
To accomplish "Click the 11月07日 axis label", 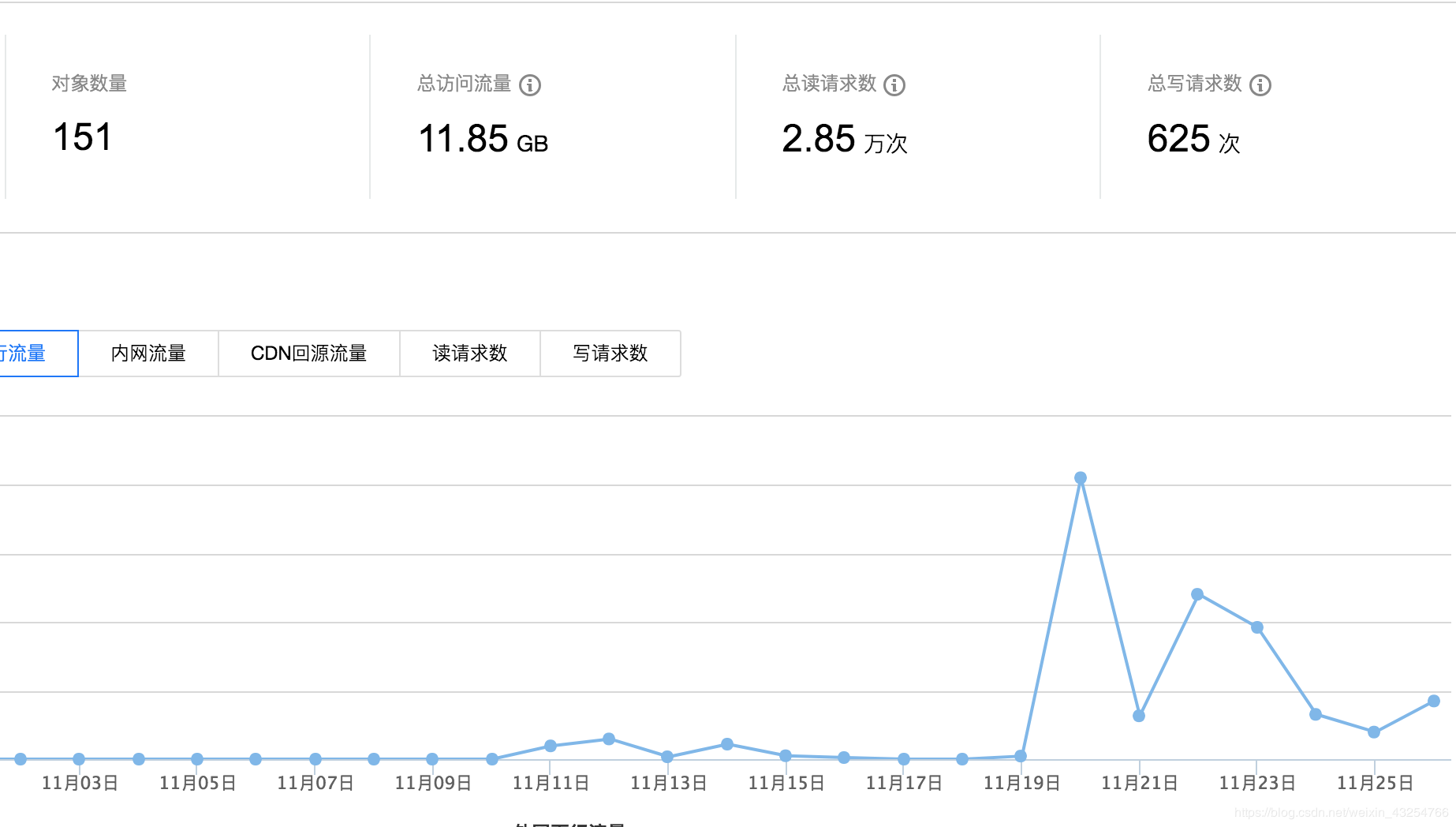I will (315, 783).
